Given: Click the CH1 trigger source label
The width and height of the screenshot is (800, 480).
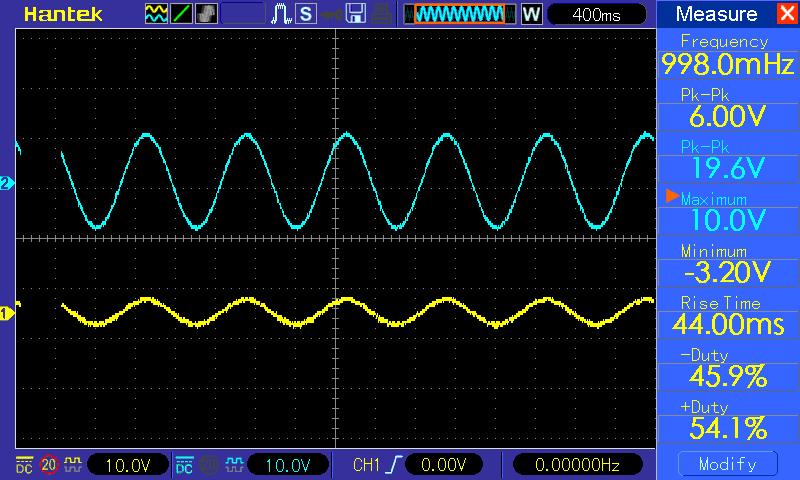Looking at the screenshot, I should [x=366, y=465].
